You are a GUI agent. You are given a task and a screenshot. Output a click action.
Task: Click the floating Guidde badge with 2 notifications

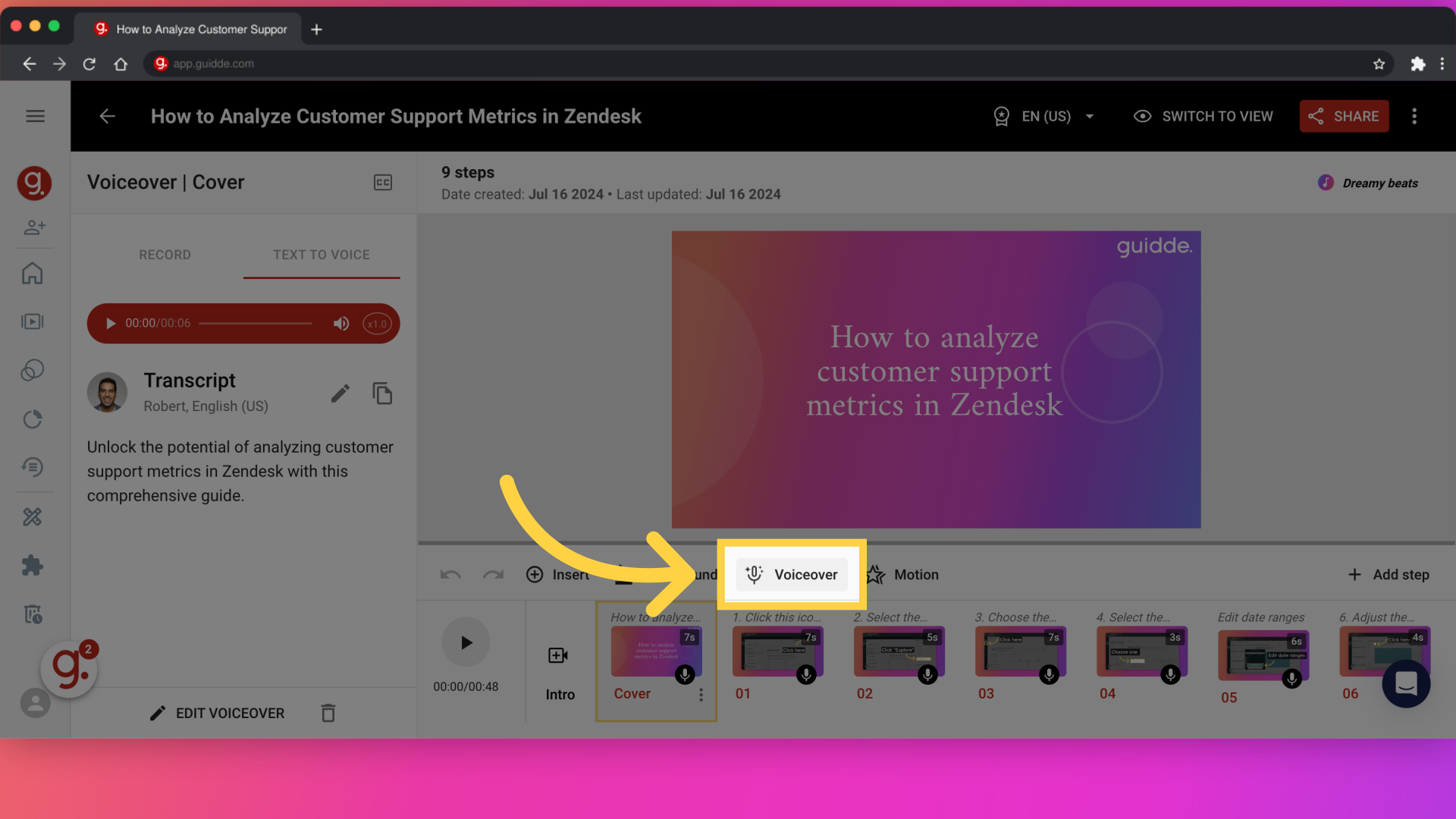pos(69,669)
